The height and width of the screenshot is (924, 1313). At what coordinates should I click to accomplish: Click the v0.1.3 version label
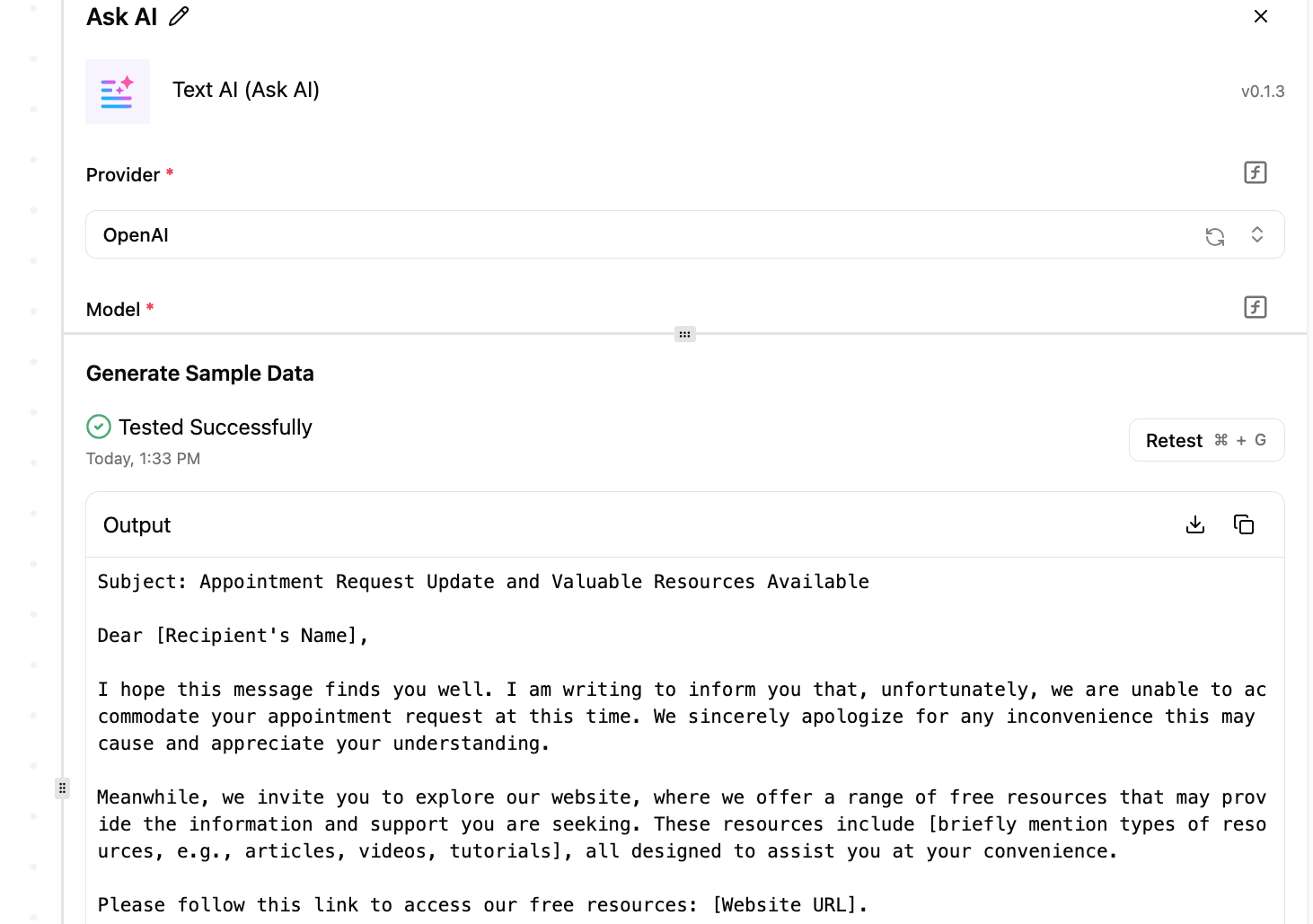[1262, 92]
